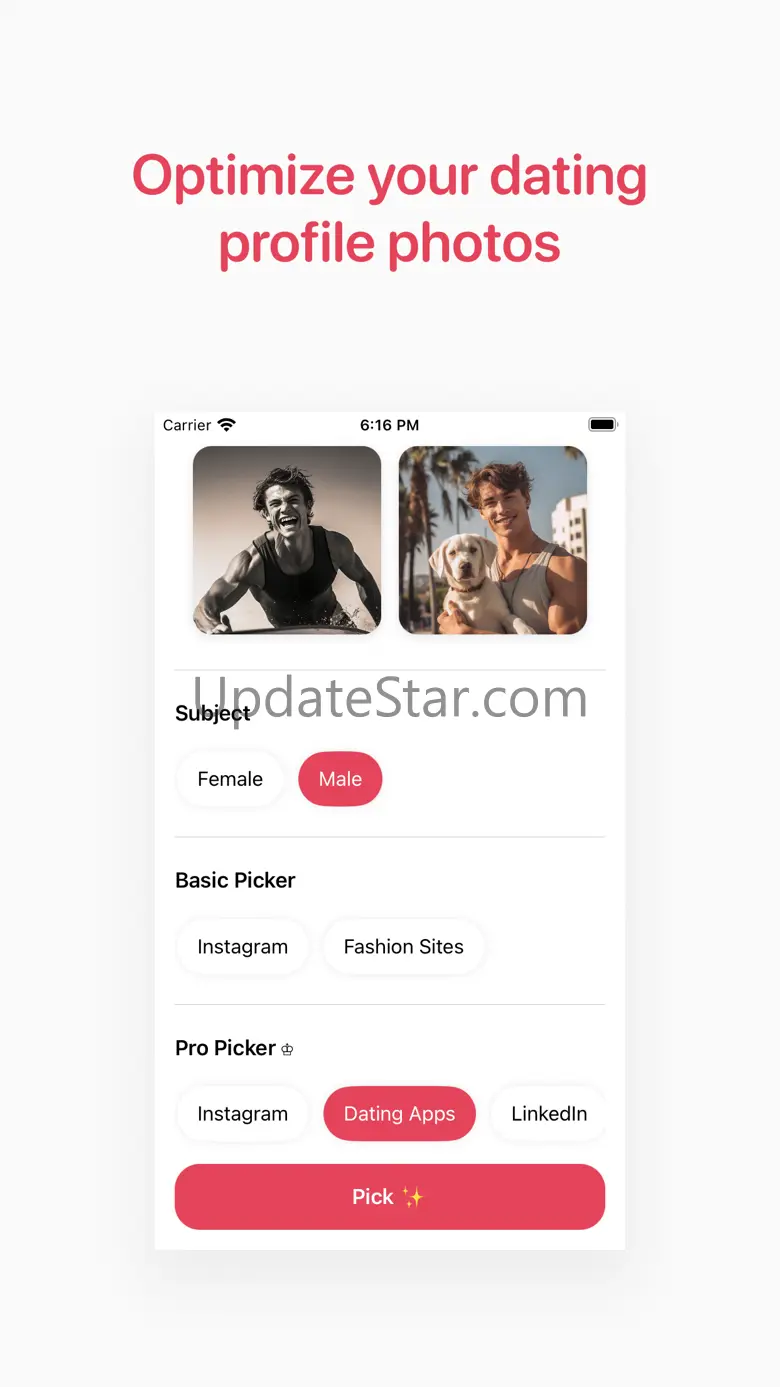Click the Subject section heading
Screen dimensions: 780x1387
click(x=213, y=713)
